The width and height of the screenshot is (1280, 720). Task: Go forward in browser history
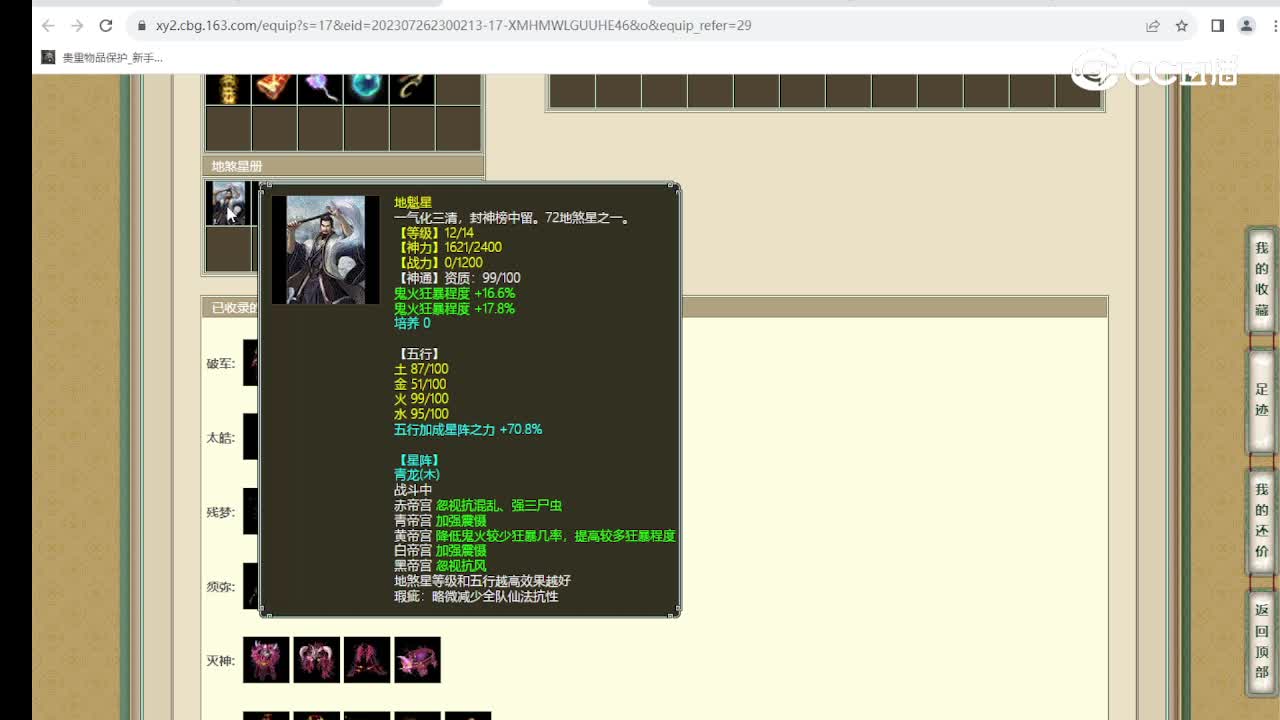pyautogui.click(x=77, y=25)
